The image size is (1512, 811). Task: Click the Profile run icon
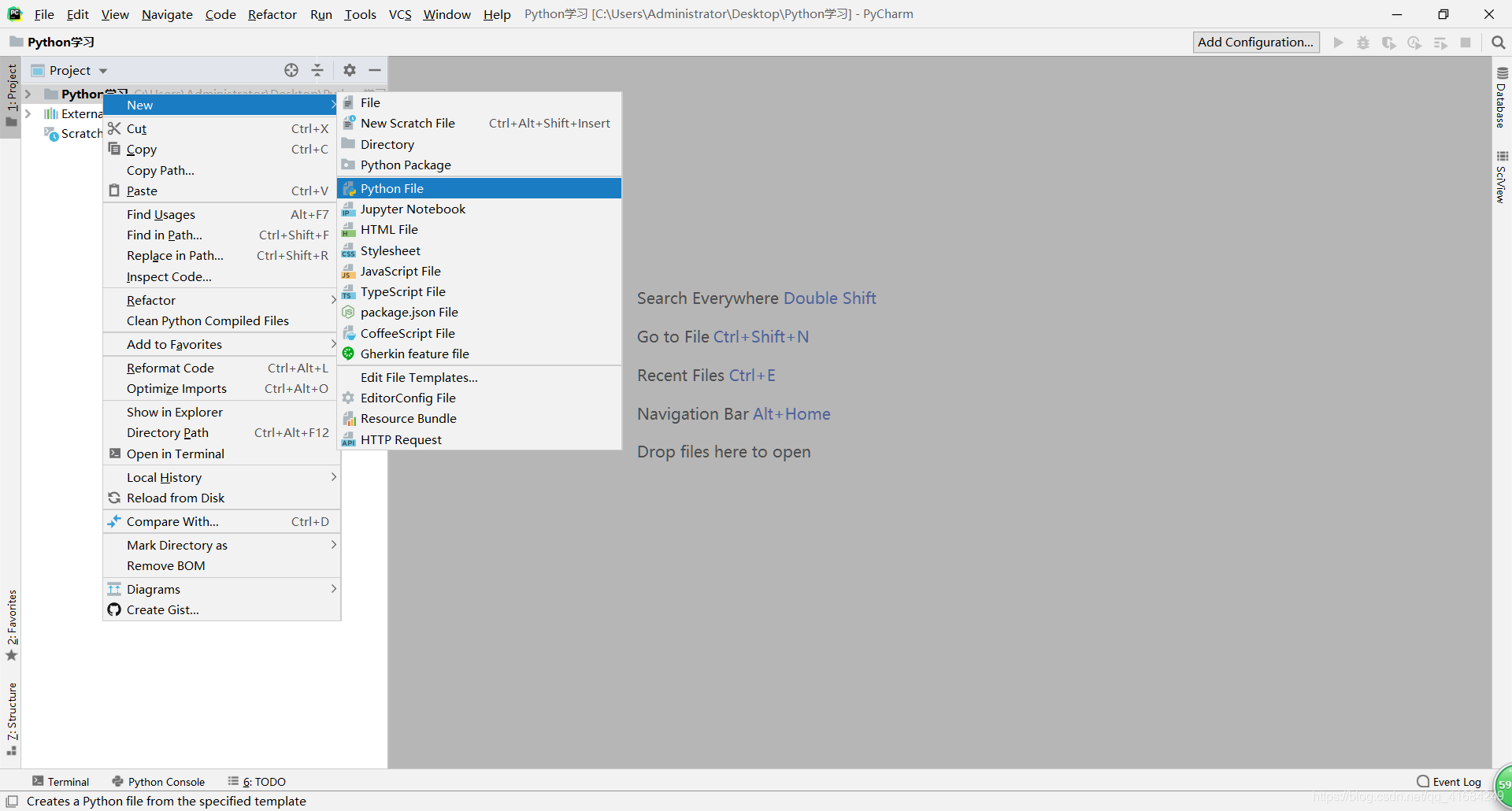click(x=1414, y=43)
